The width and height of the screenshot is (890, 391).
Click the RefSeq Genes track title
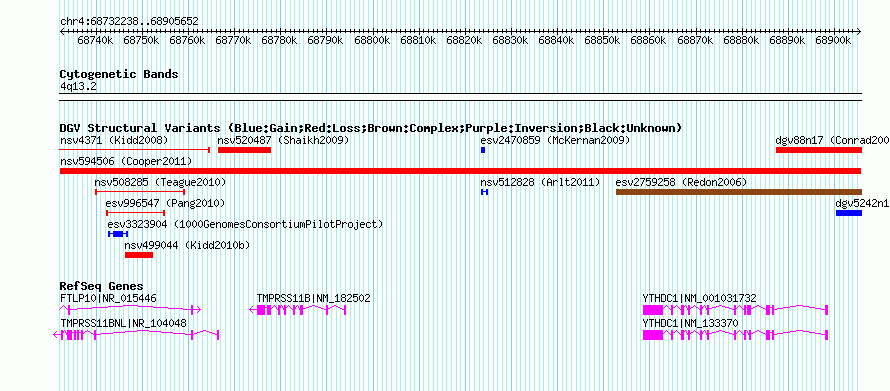[102, 286]
